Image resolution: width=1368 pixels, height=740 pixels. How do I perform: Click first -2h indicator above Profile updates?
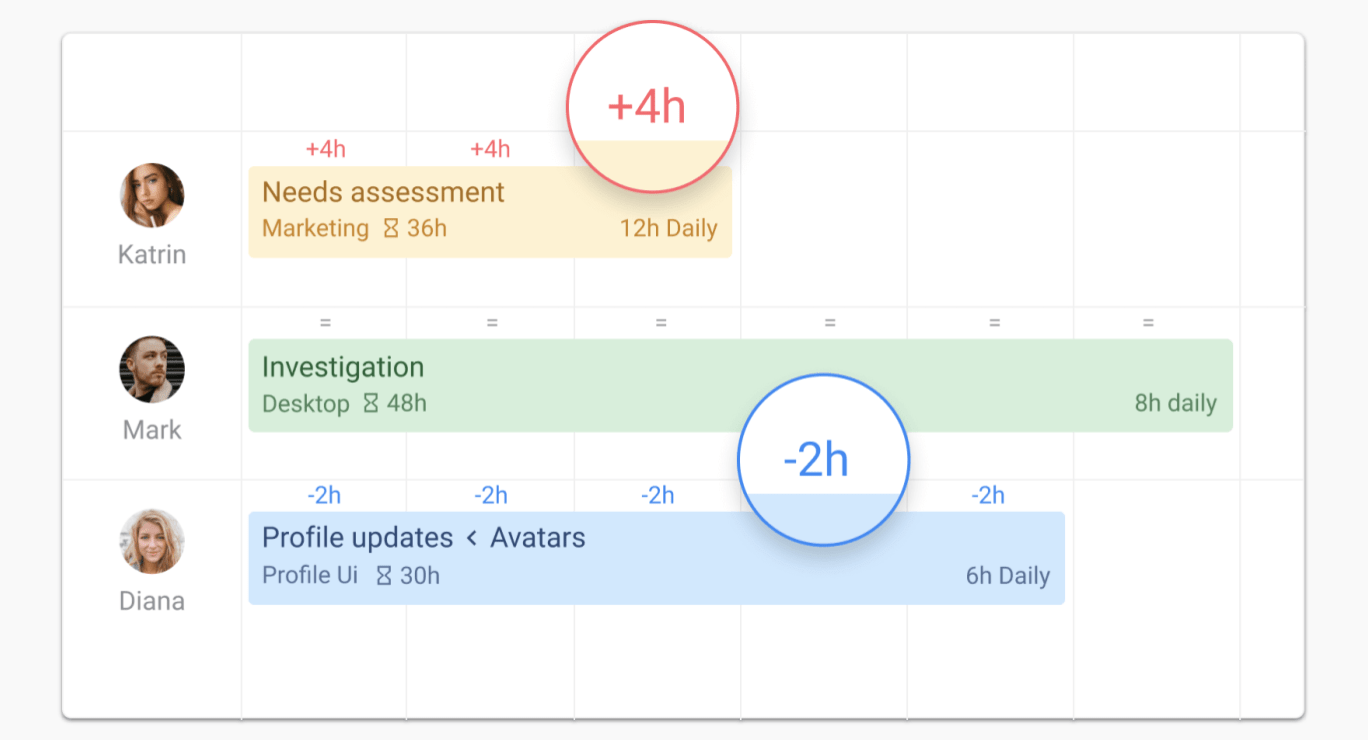324,495
